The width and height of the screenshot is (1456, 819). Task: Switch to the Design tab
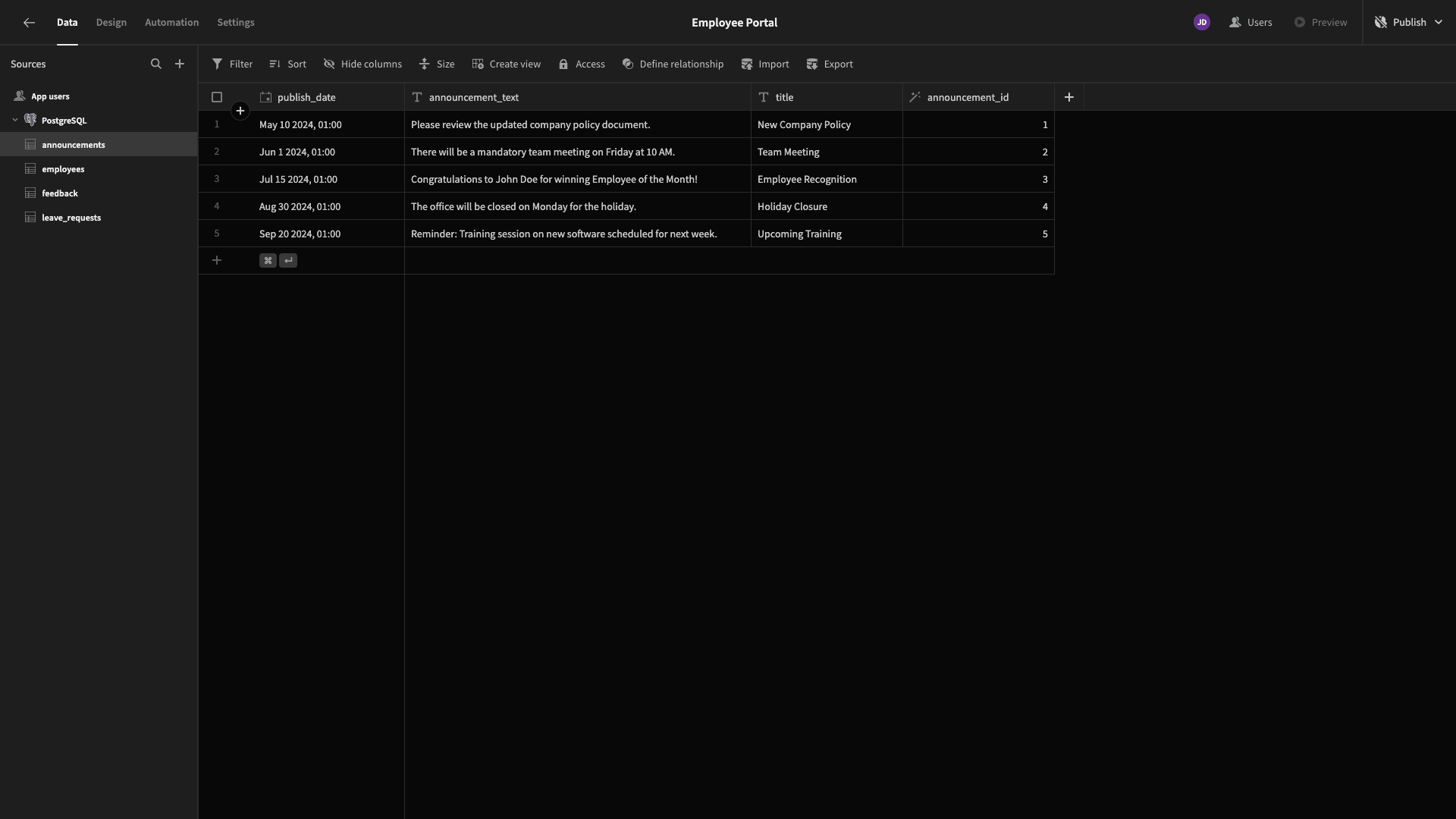111,23
